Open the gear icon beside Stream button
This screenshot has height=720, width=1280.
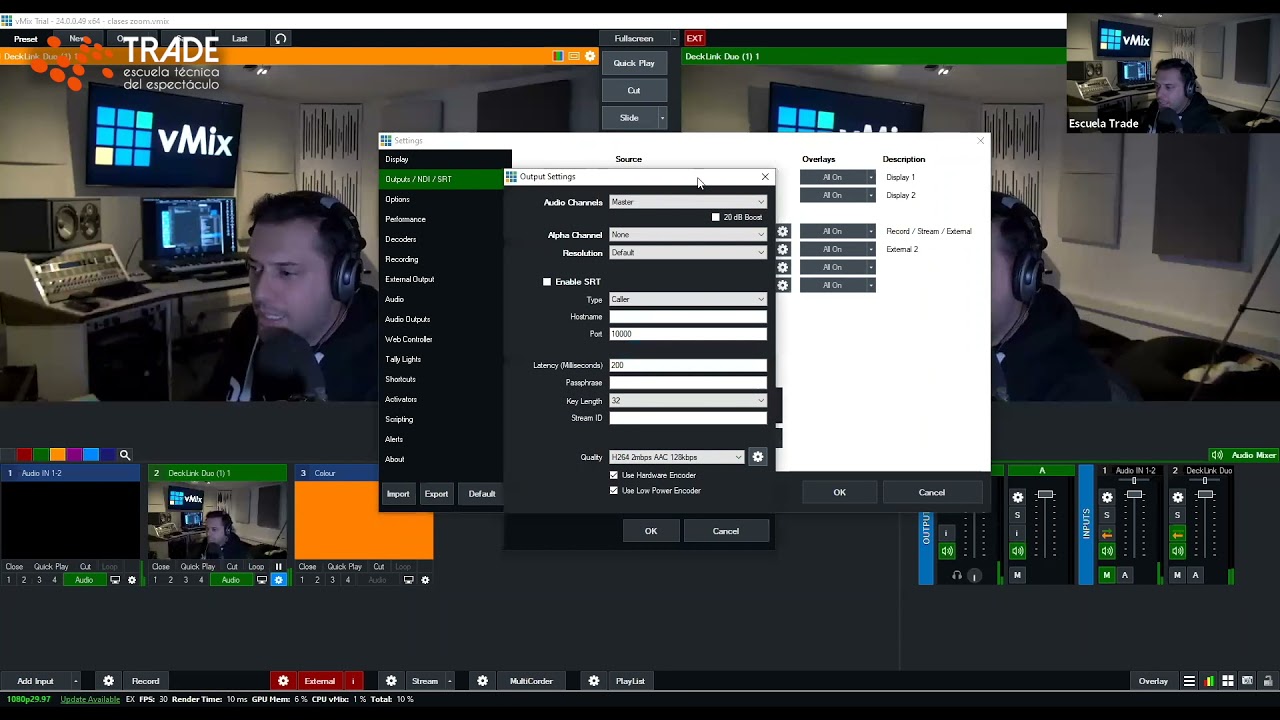[x=392, y=681]
